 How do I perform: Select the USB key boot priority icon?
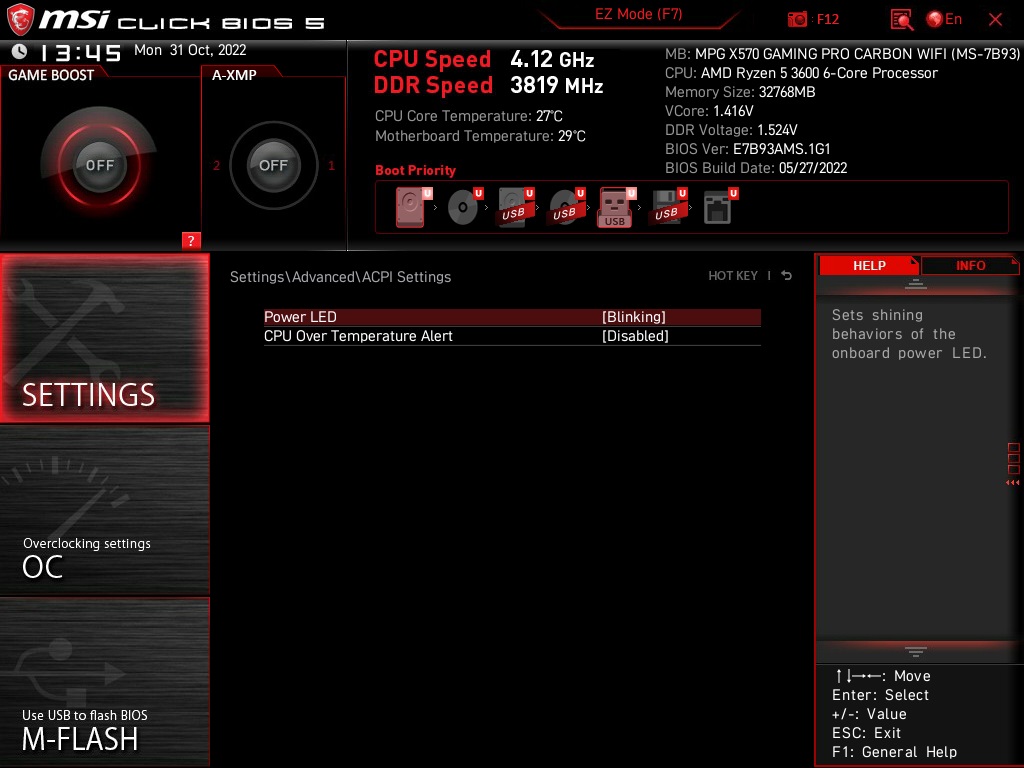[x=616, y=207]
